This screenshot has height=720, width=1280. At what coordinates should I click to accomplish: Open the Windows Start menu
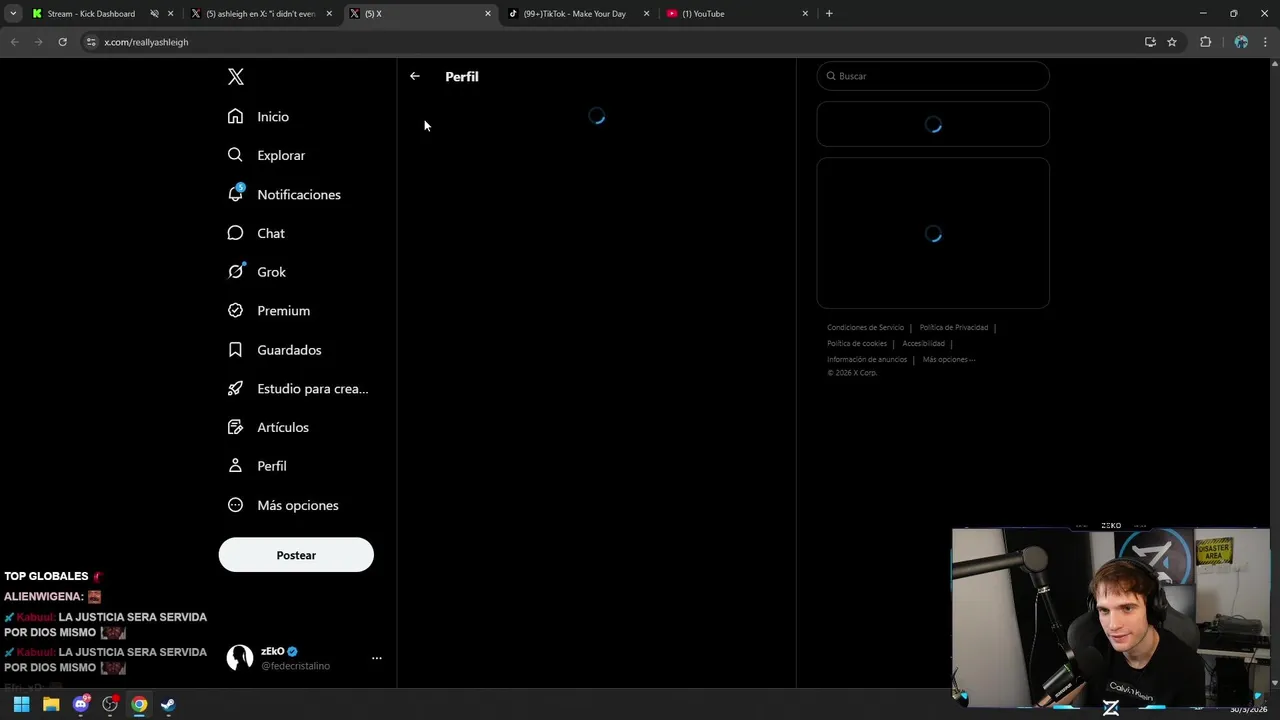(x=21, y=704)
